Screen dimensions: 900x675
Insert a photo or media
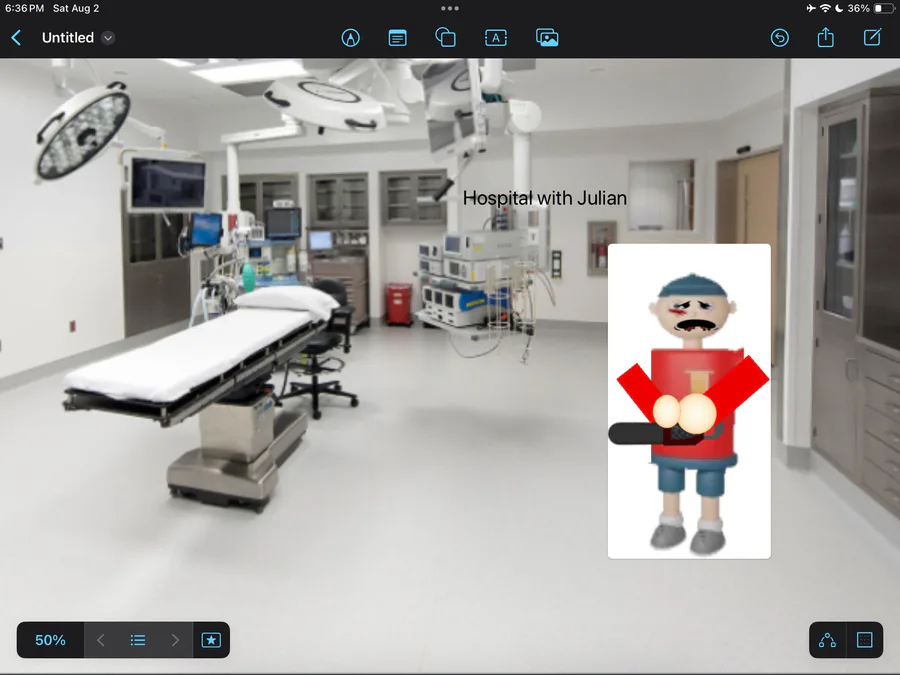(547, 38)
